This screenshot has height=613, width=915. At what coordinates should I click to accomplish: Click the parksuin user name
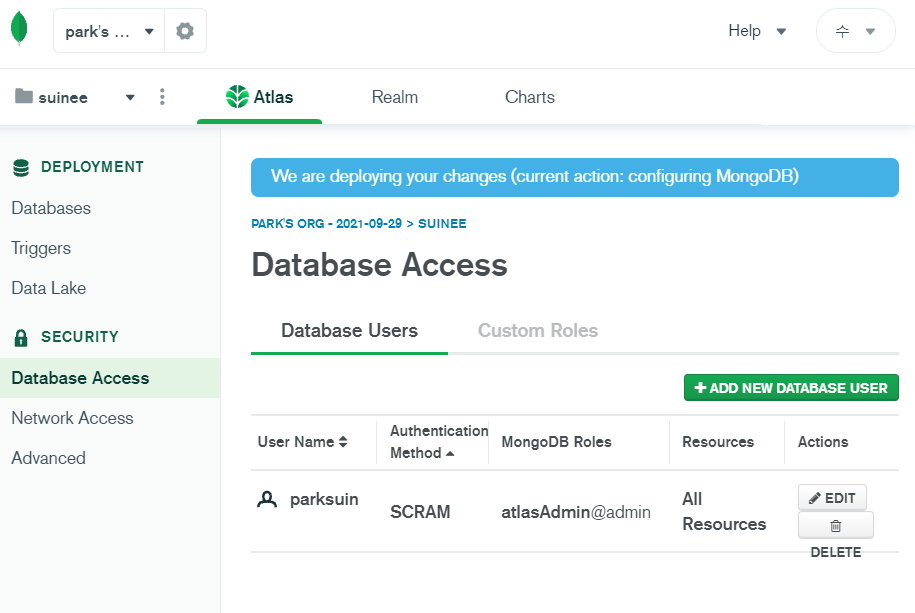click(324, 500)
